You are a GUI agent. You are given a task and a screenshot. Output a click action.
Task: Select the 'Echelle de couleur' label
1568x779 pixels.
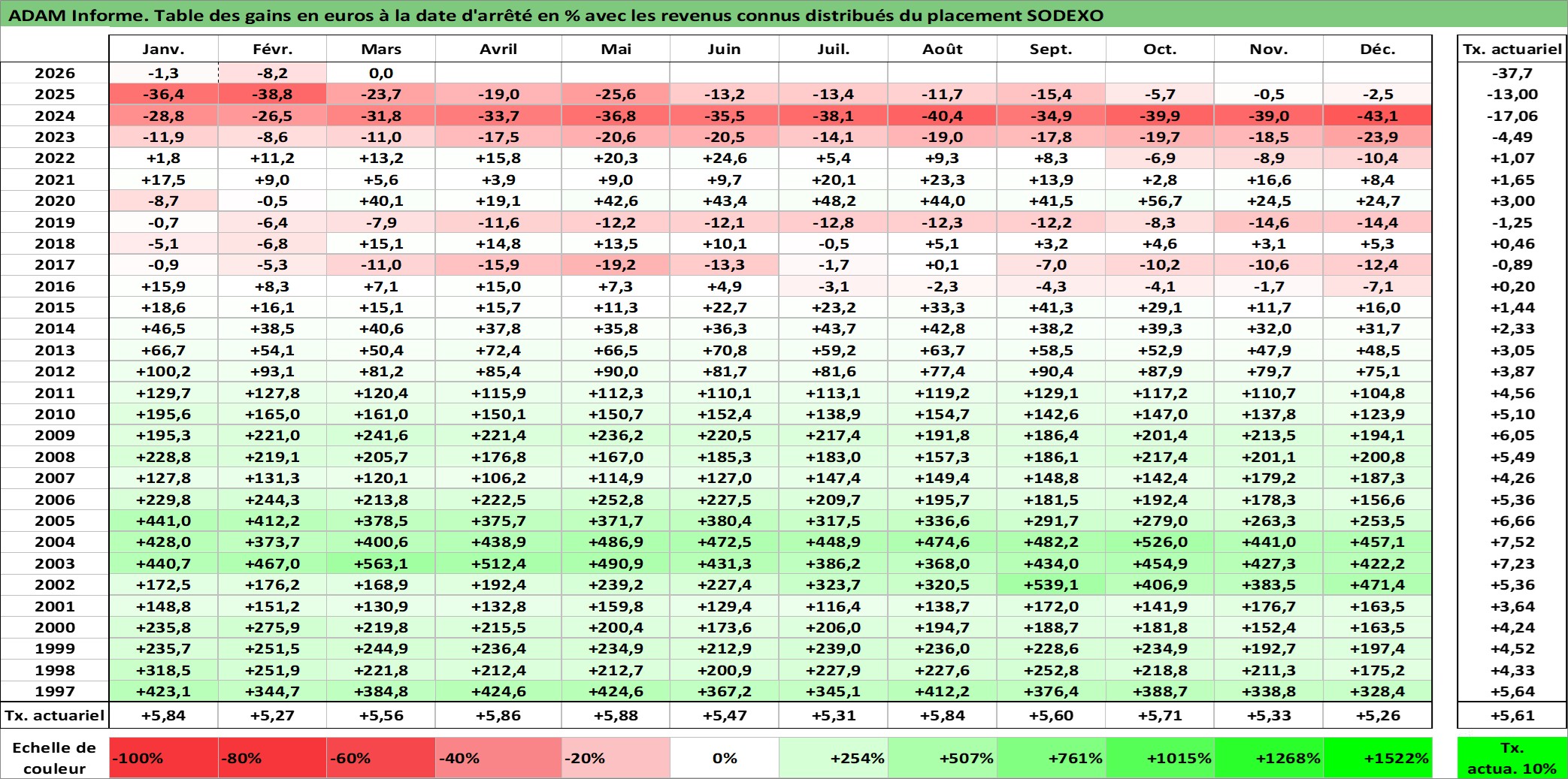(x=55, y=758)
